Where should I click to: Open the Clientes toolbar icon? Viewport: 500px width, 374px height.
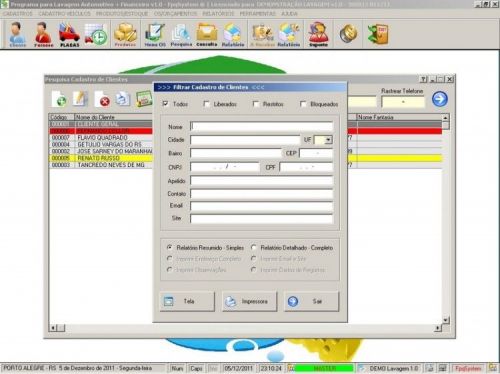coord(17,34)
